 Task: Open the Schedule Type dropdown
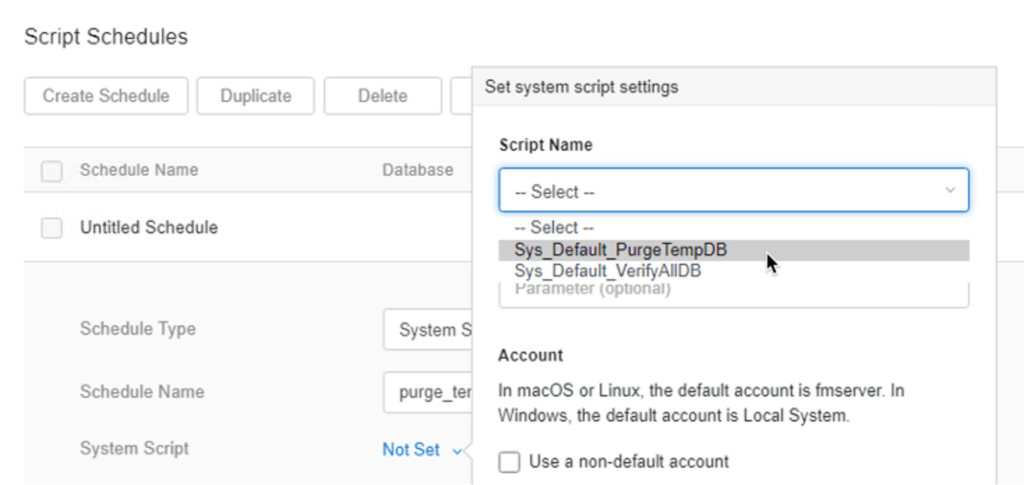point(428,330)
